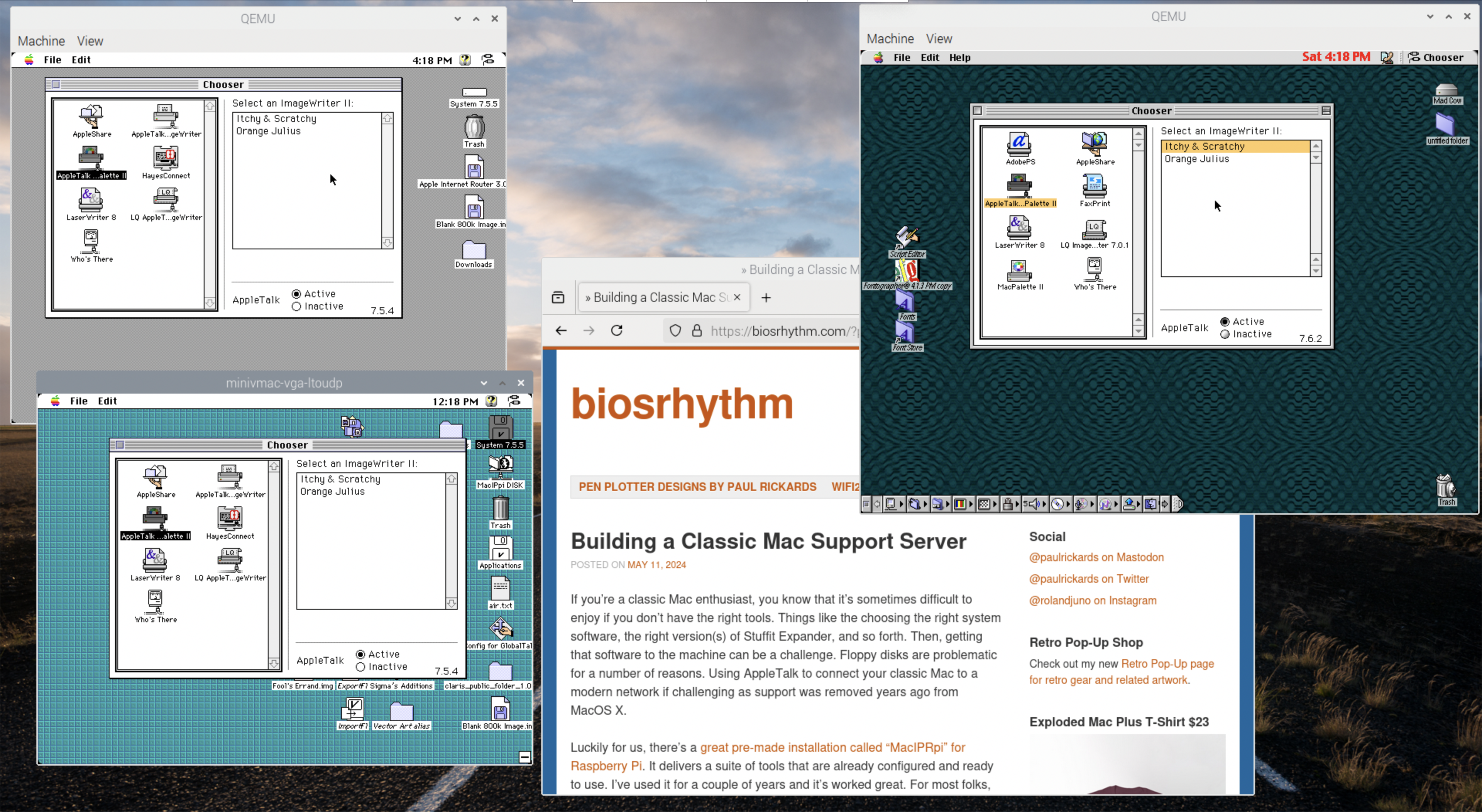Click Font Store icon on right QEMU desktop
1482x812 pixels.
[907, 336]
